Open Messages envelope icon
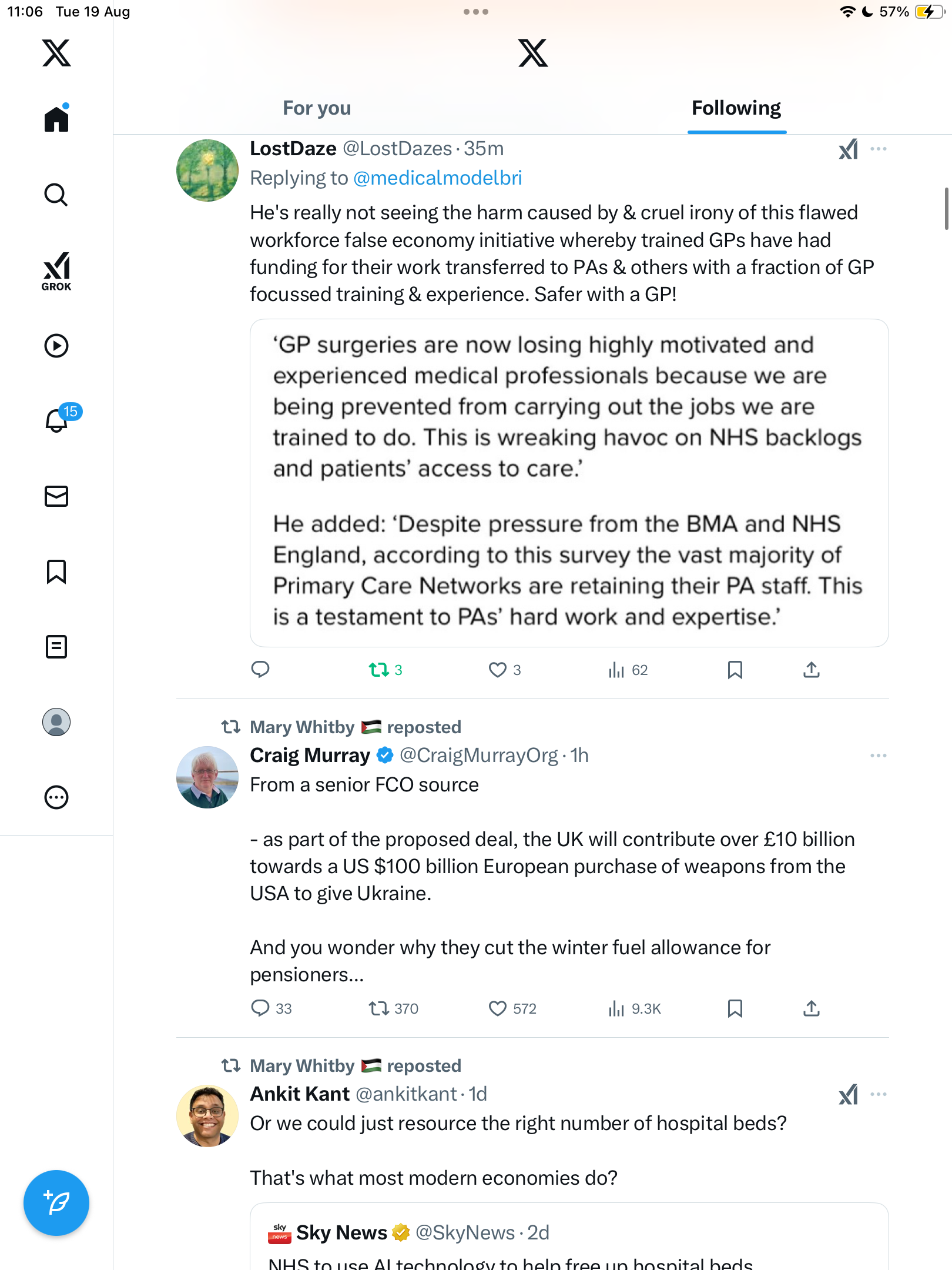The image size is (952, 1270). [56, 496]
